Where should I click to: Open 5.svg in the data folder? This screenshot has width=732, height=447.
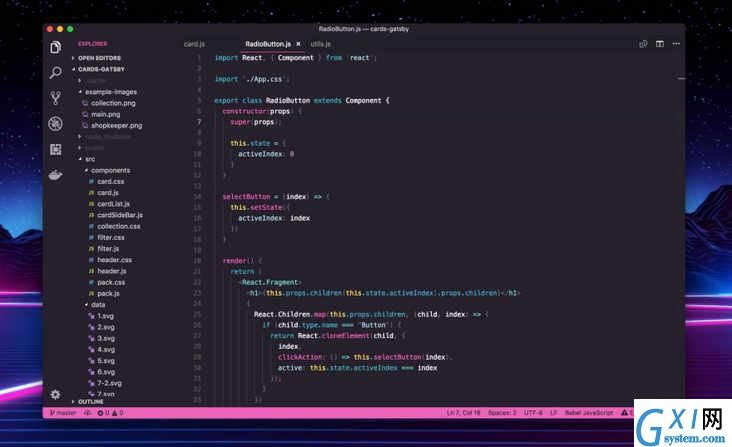[x=106, y=361]
